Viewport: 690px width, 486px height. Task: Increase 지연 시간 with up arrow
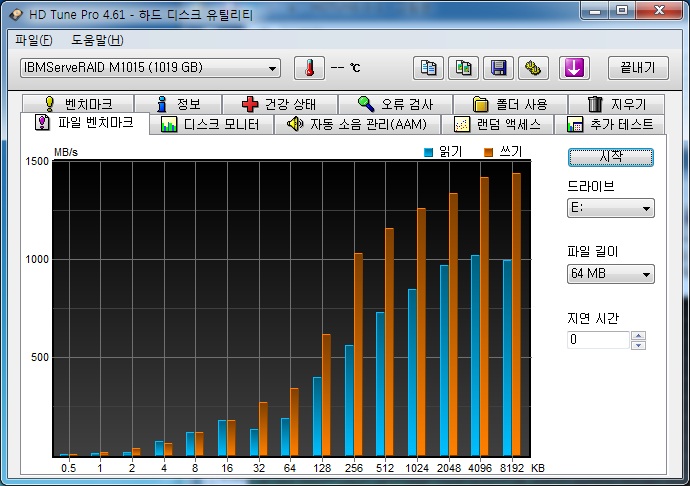click(638, 335)
